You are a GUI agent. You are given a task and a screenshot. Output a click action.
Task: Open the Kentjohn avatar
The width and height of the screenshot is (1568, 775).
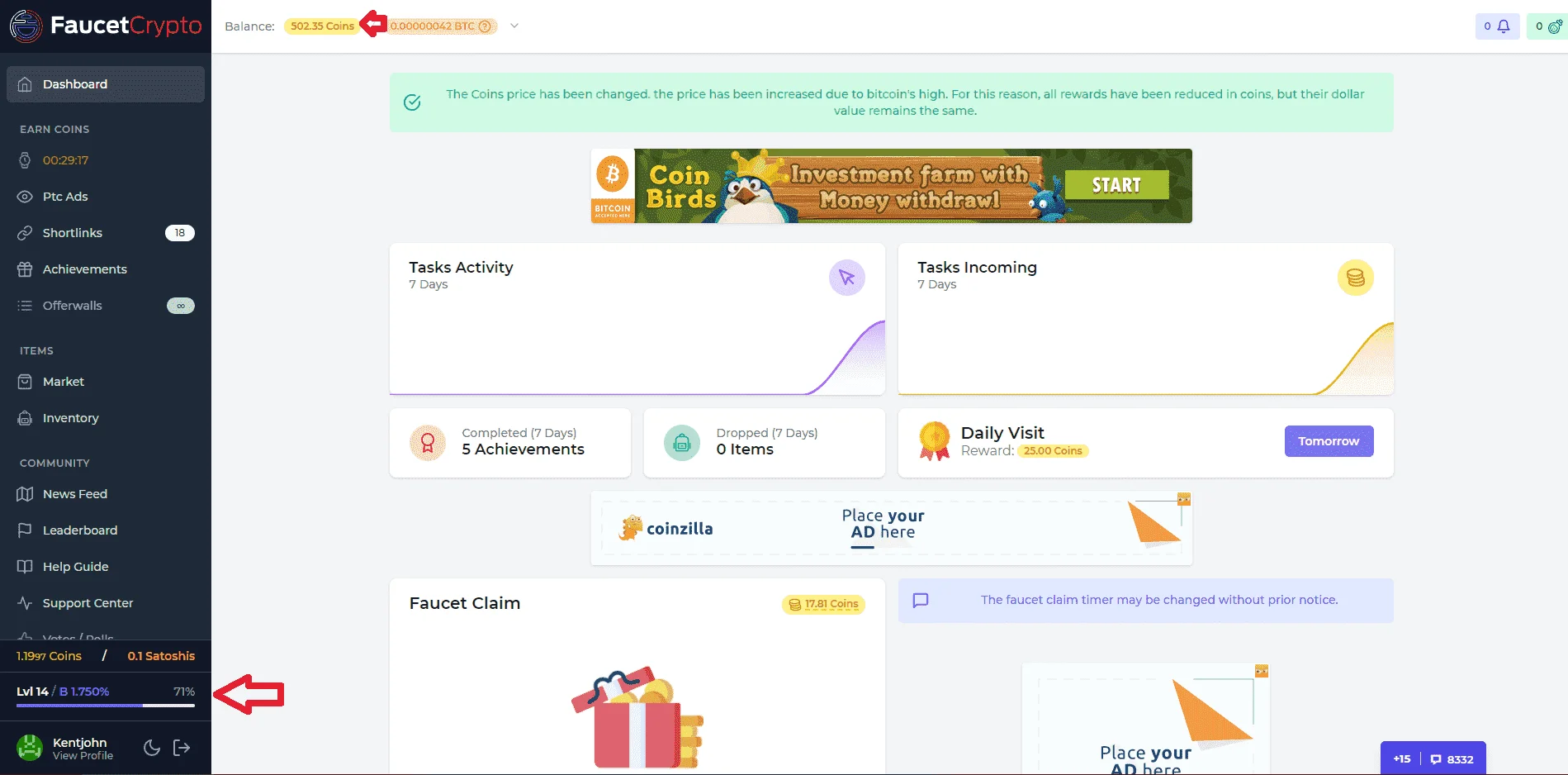pos(30,748)
